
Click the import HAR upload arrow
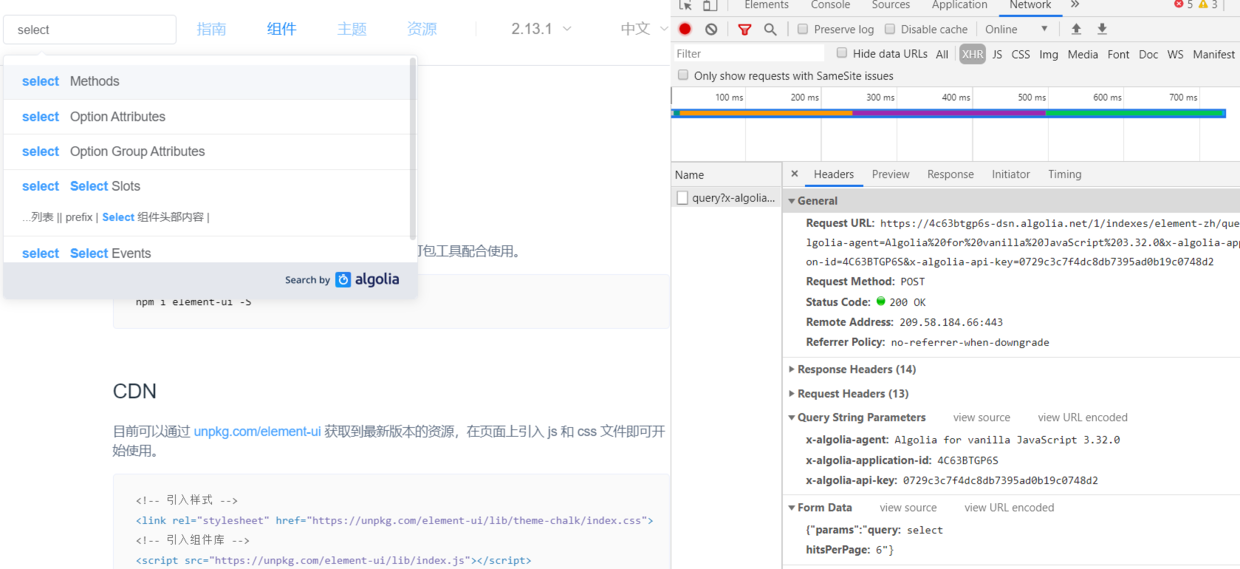click(1076, 30)
